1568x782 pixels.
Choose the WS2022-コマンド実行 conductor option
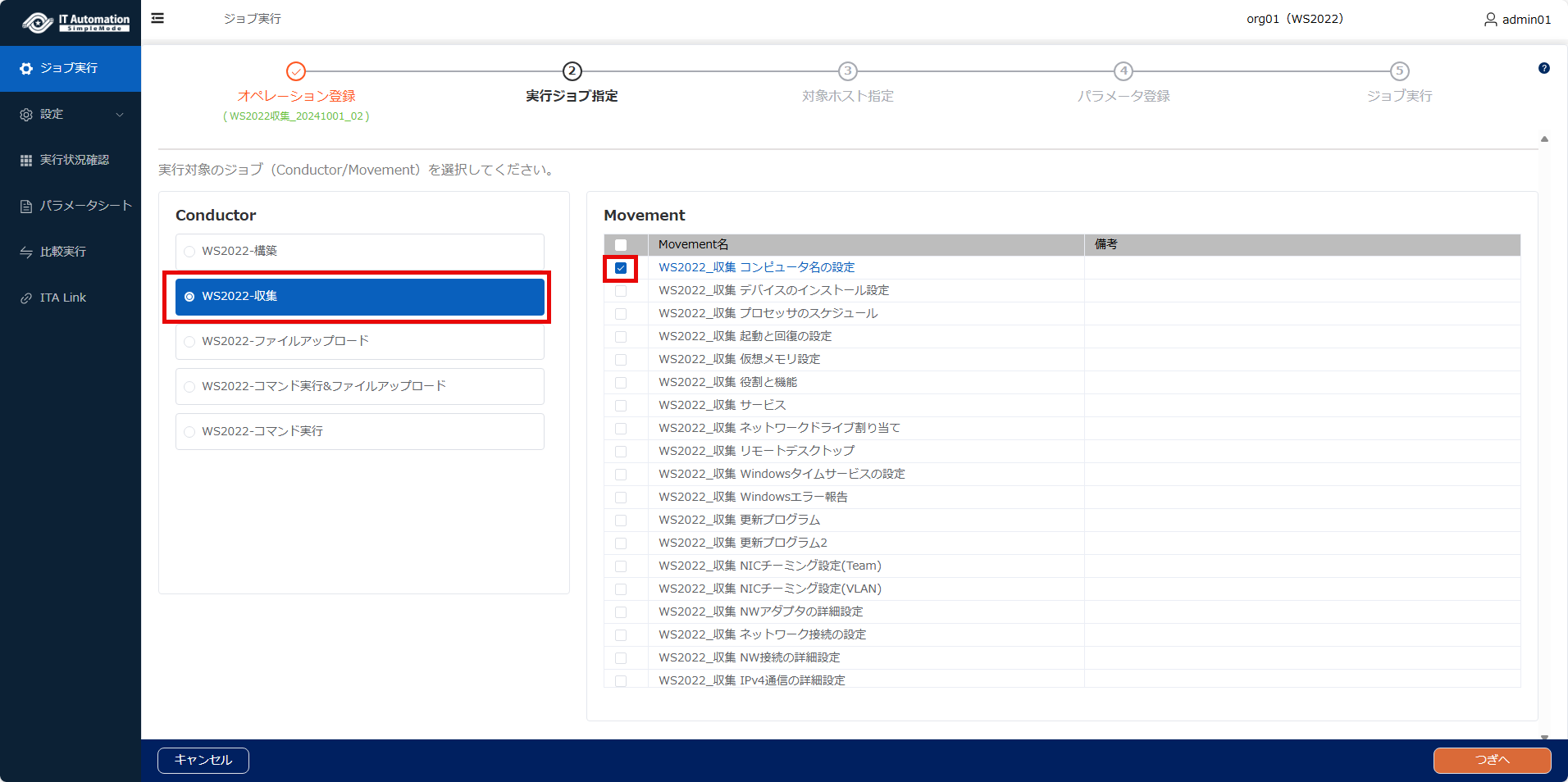coord(190,432)
